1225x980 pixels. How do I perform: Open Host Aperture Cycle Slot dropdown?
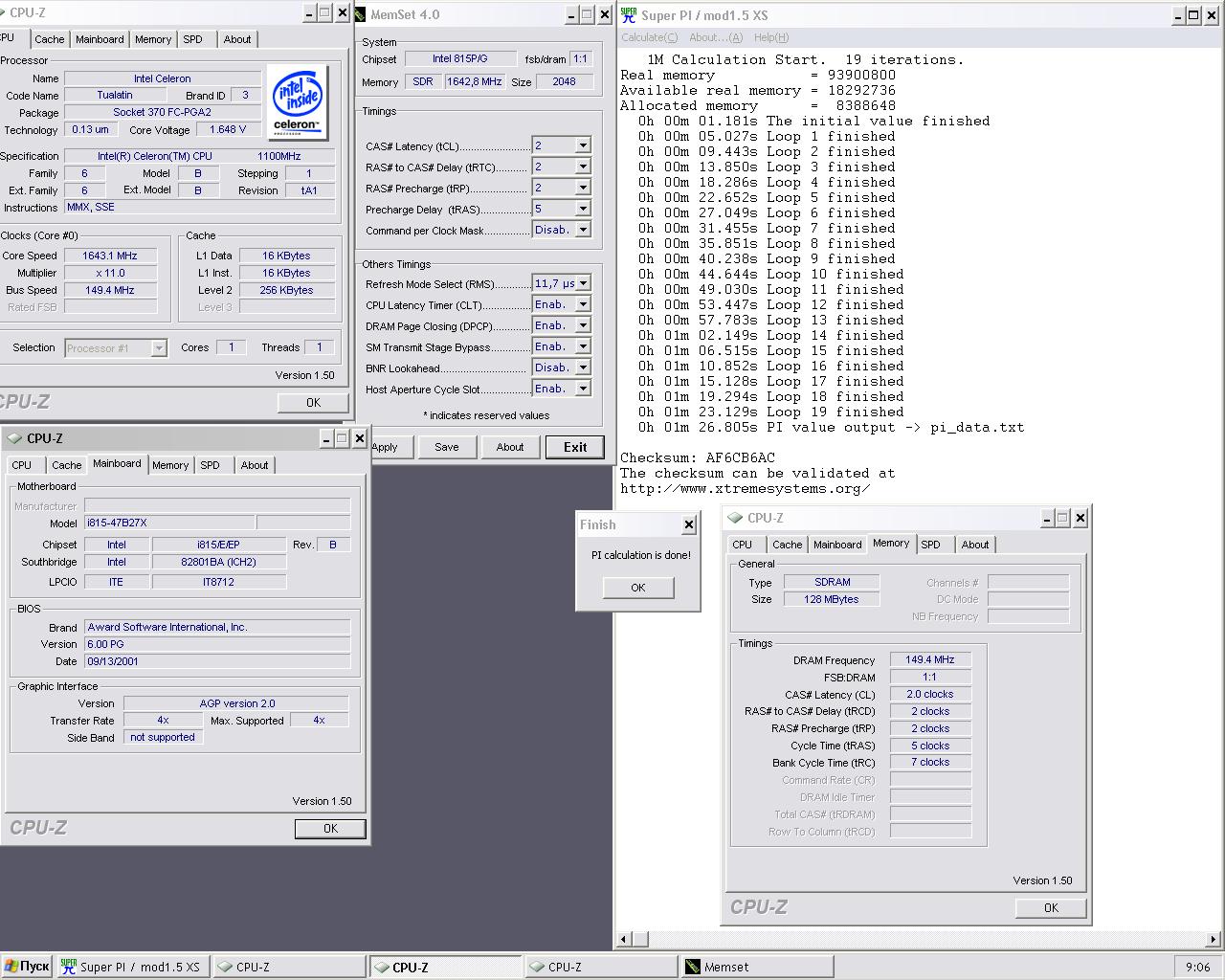click(583, 389)
